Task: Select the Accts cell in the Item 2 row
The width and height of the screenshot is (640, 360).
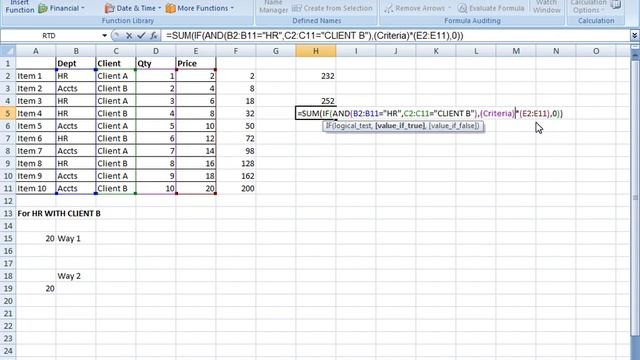Action: coord(76,88)
